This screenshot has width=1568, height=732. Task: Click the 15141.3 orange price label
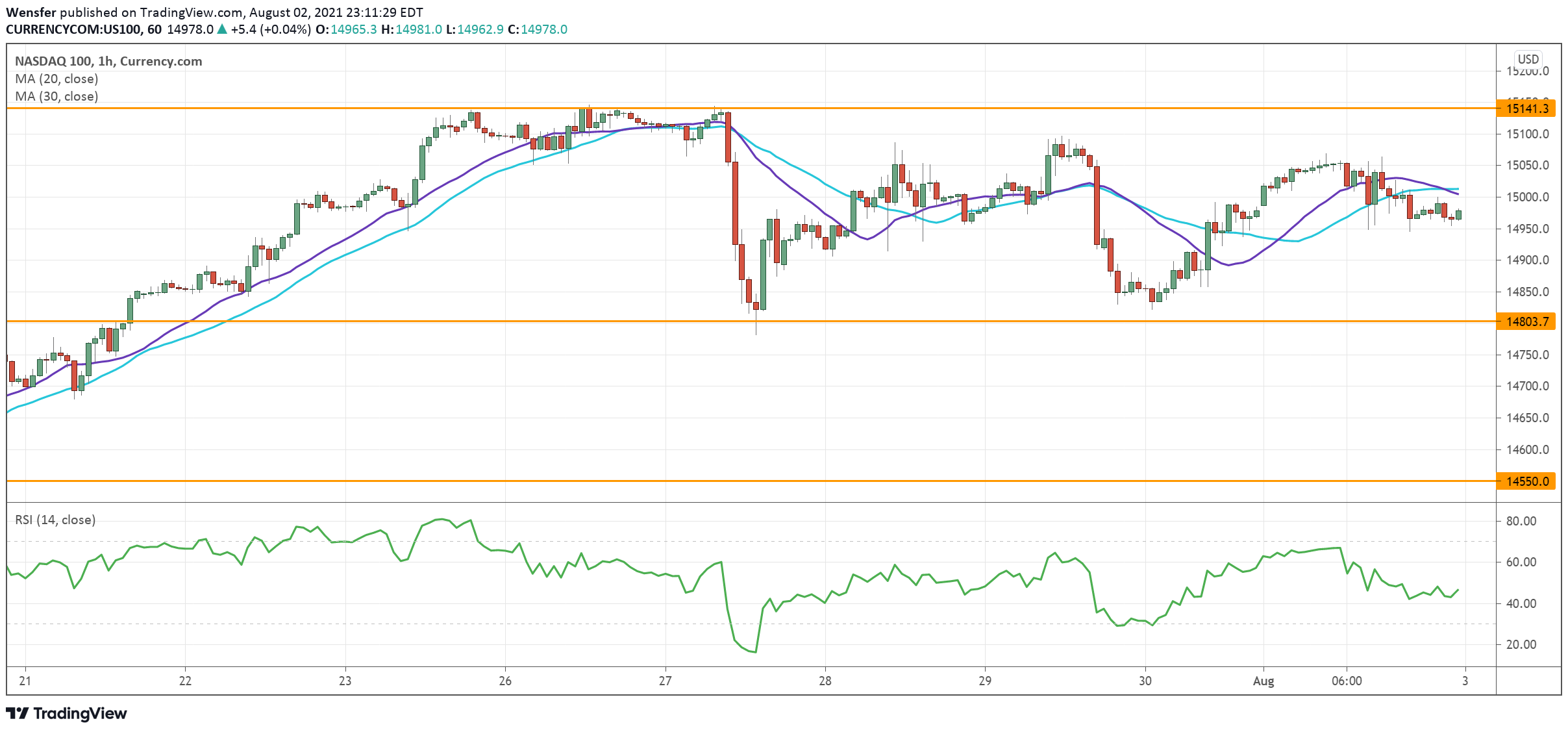[1526, 108]
